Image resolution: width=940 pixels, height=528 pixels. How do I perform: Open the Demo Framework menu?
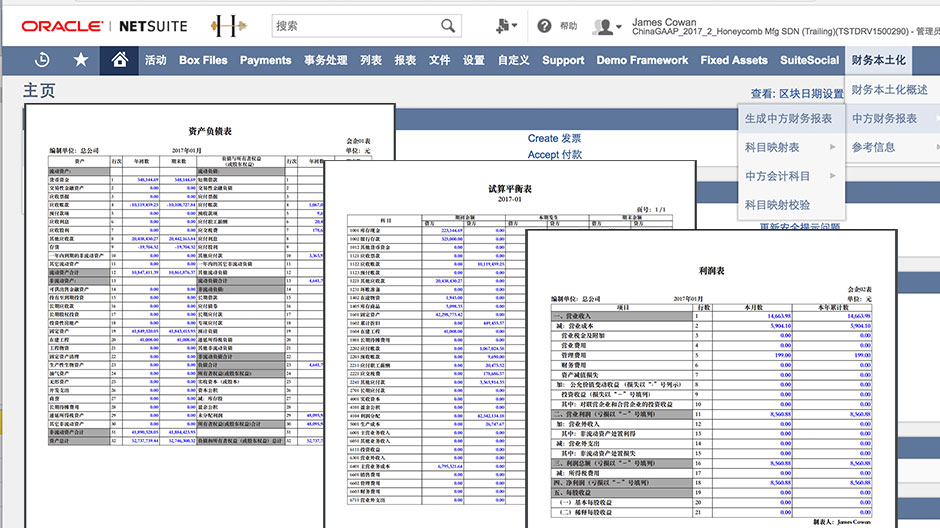(x=642, y=60)
